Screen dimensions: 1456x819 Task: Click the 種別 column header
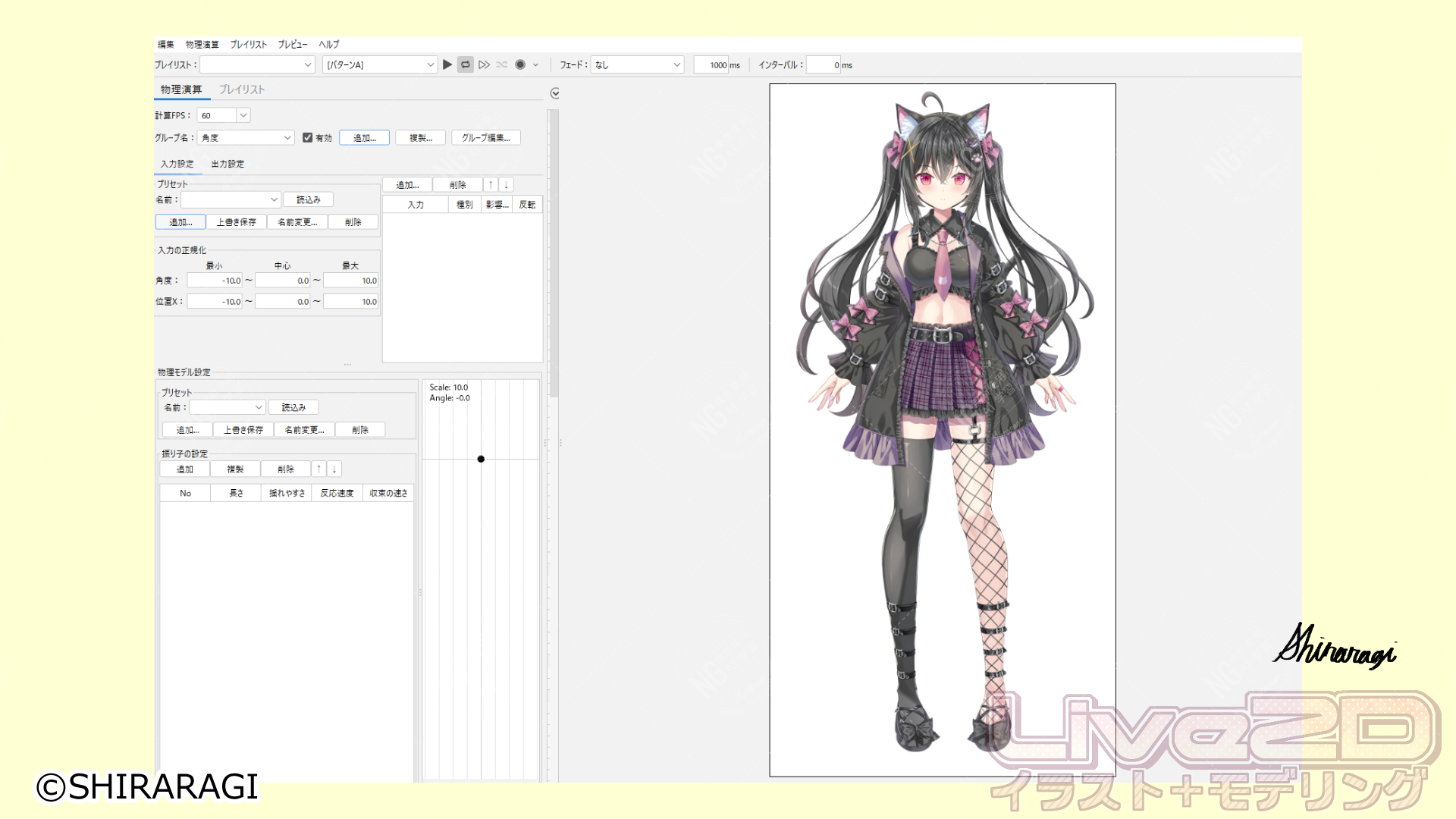[465, 205]
